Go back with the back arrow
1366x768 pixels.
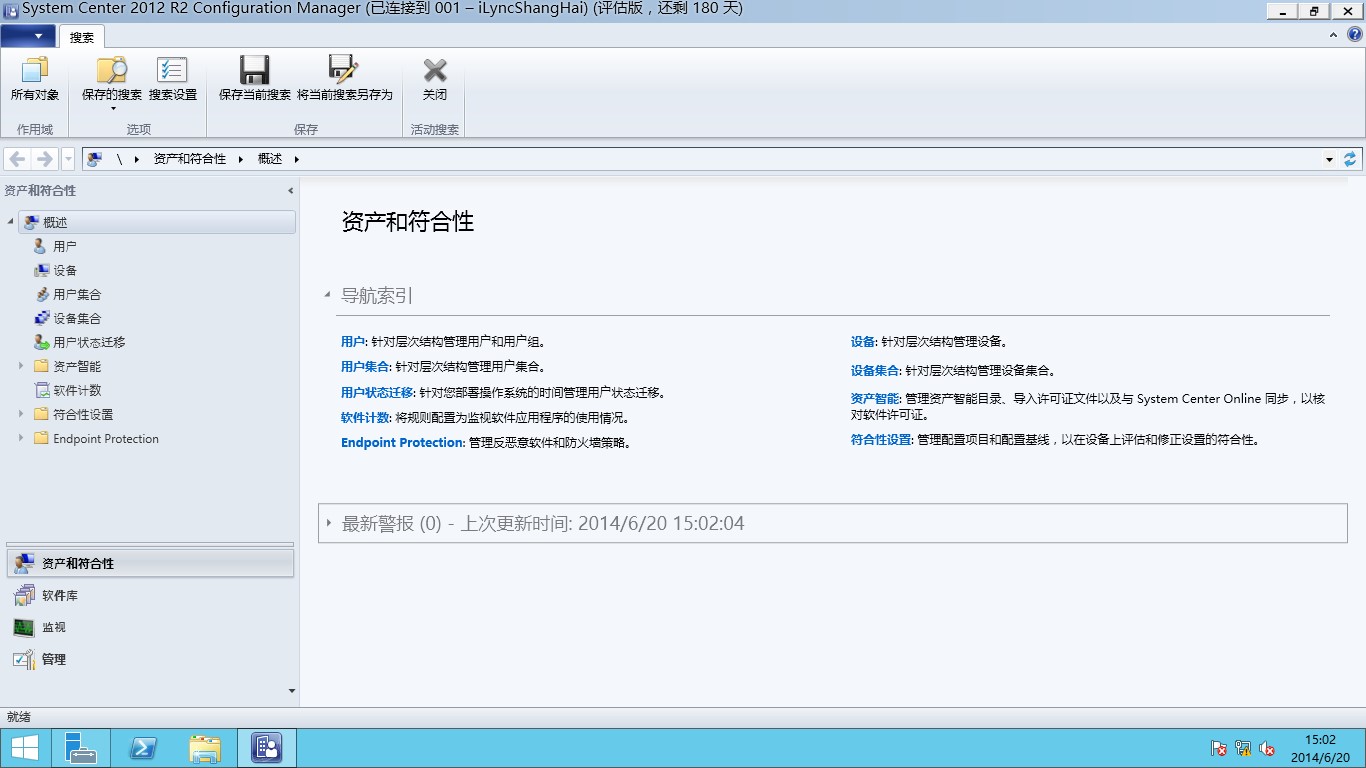pyautogui.click(x=17, y=159)
